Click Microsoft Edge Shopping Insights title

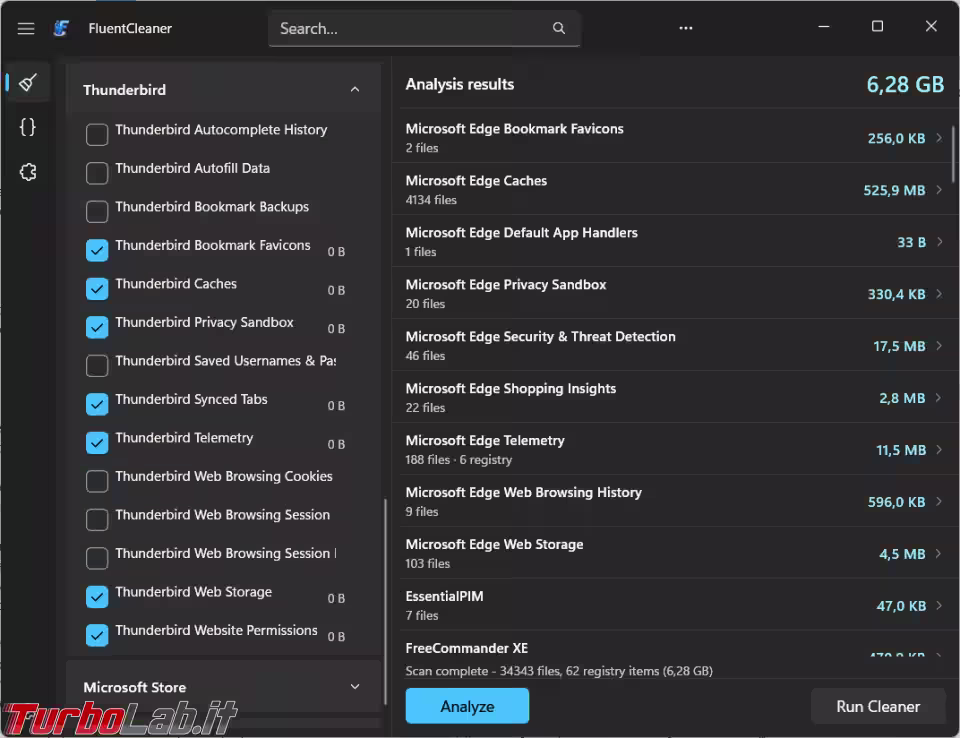click(x=511, y=388)
